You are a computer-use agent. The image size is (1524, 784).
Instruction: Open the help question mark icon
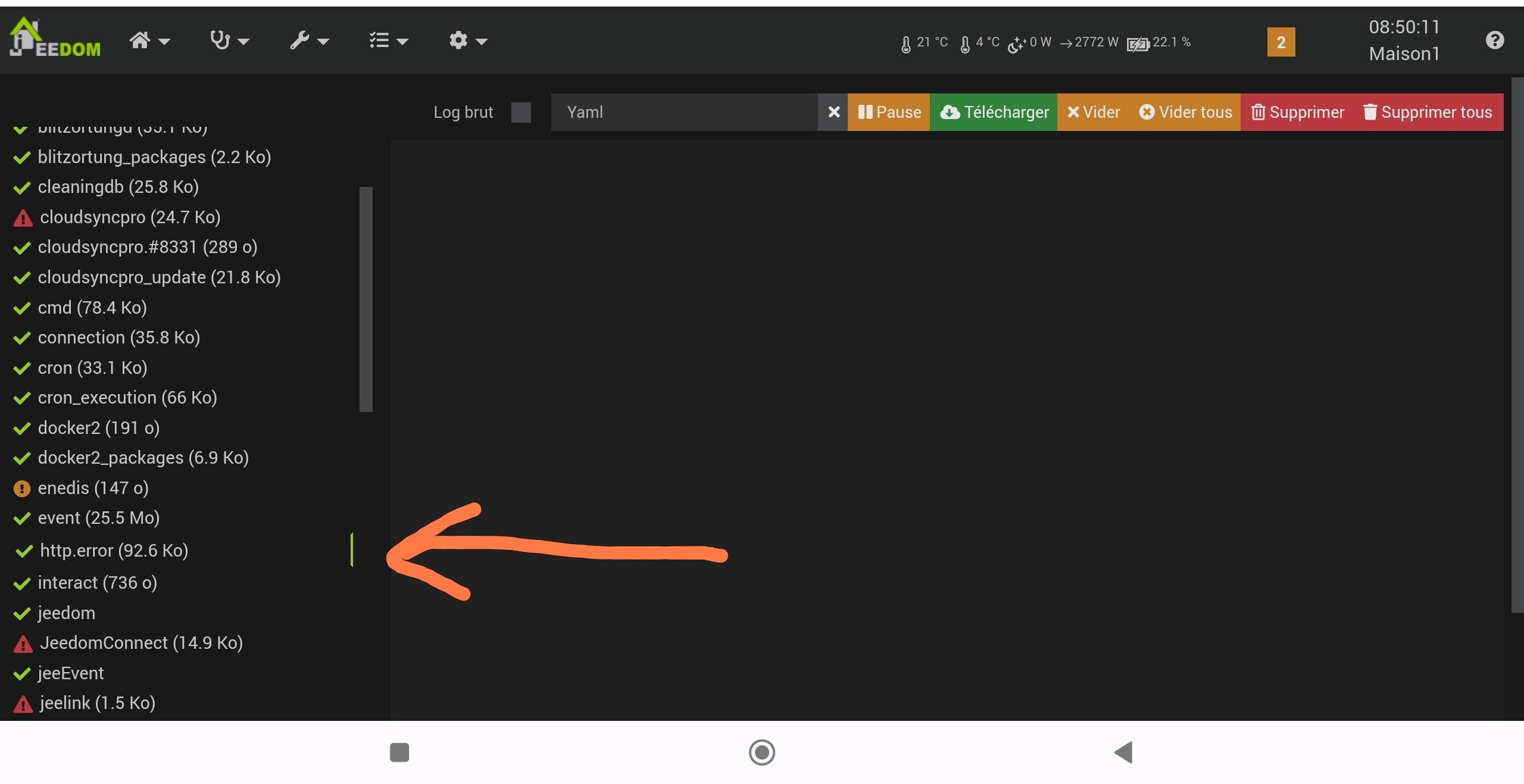[x=1494, y=40]
